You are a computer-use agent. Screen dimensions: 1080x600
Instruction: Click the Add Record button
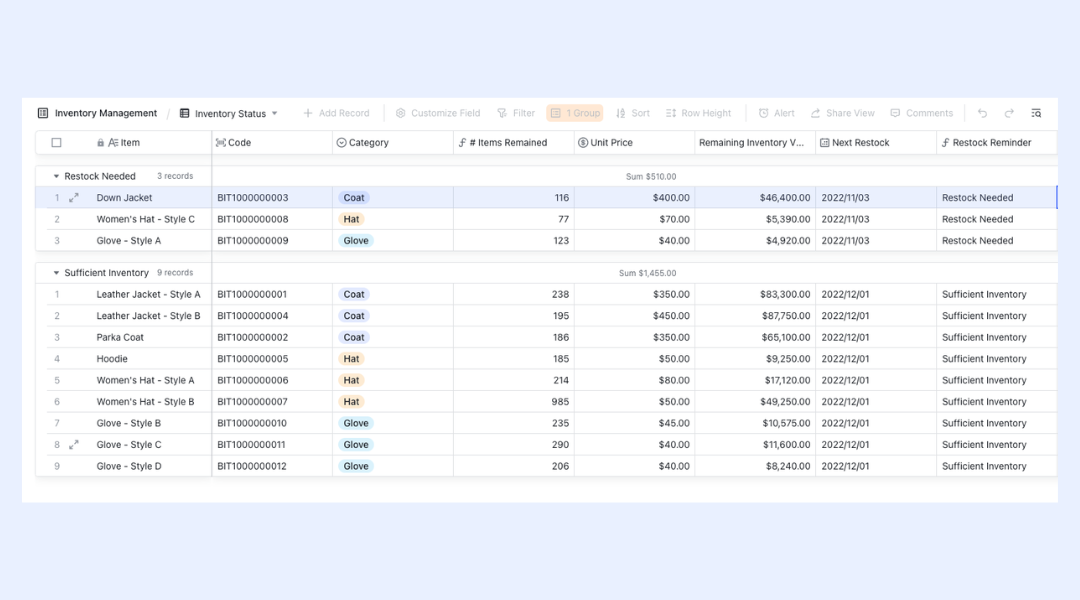(x=336, y=113)
